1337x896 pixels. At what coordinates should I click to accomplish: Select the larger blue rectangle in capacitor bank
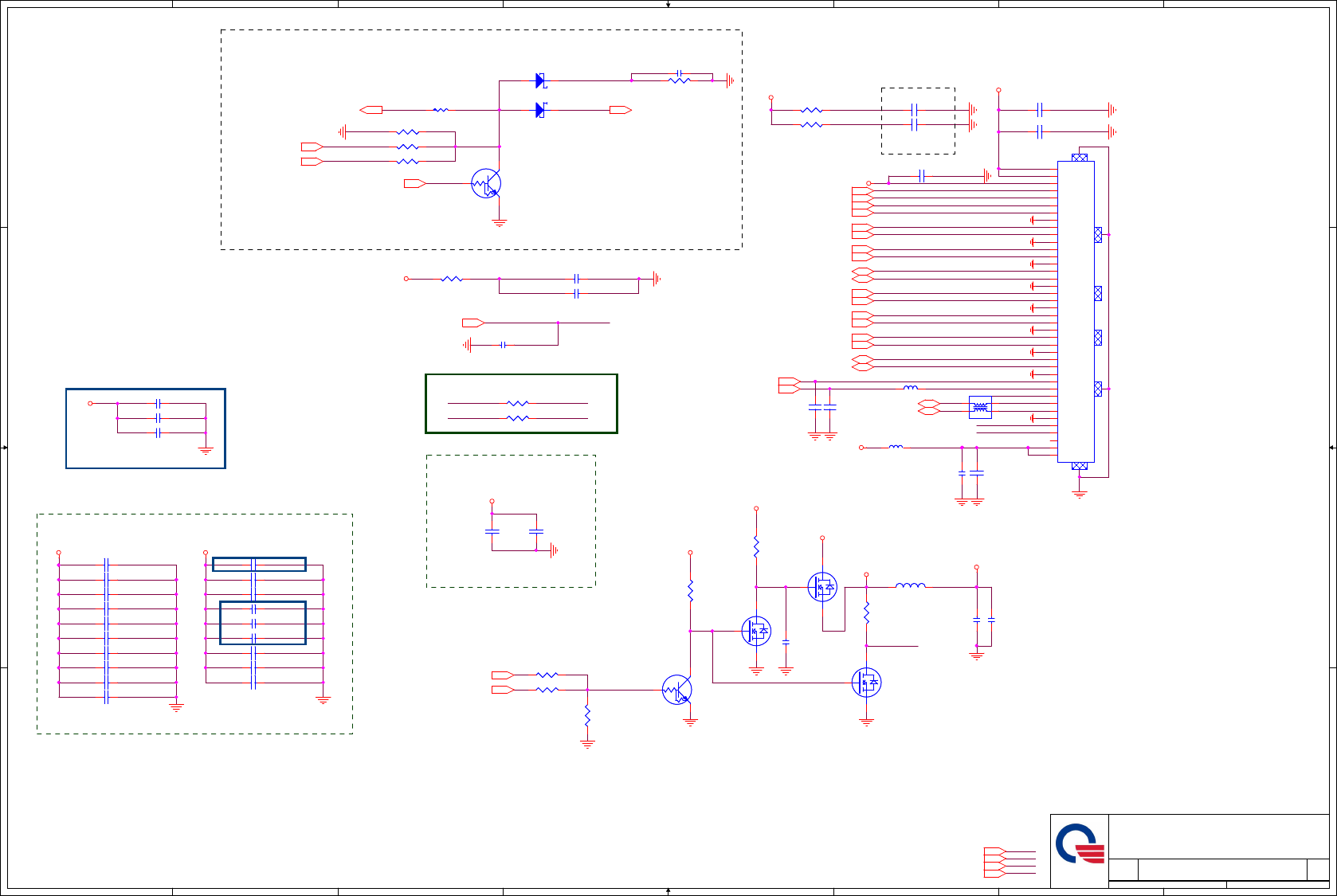(x=263, y=623)
